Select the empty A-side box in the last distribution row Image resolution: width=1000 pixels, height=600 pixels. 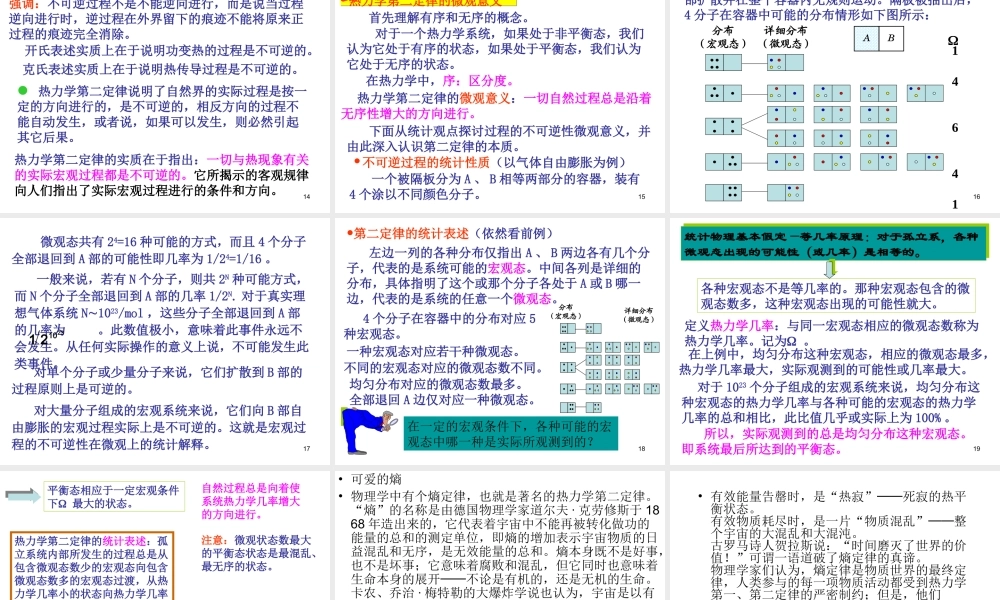coord(712,192)
